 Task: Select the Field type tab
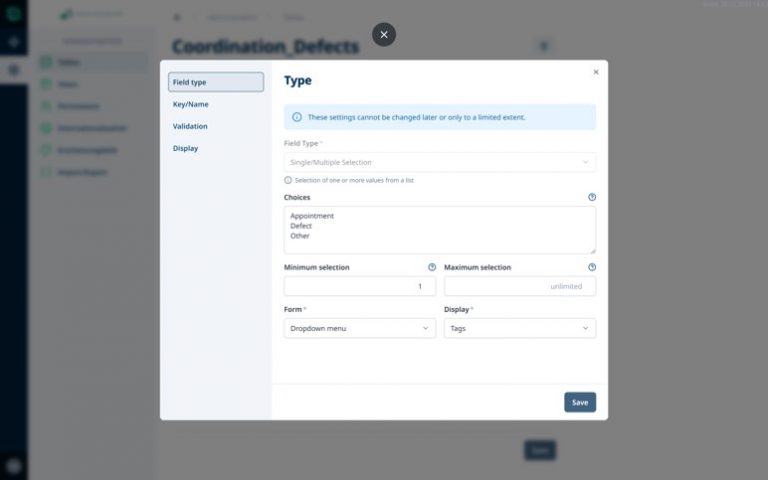pyautogui.click(x=216, y=82)
